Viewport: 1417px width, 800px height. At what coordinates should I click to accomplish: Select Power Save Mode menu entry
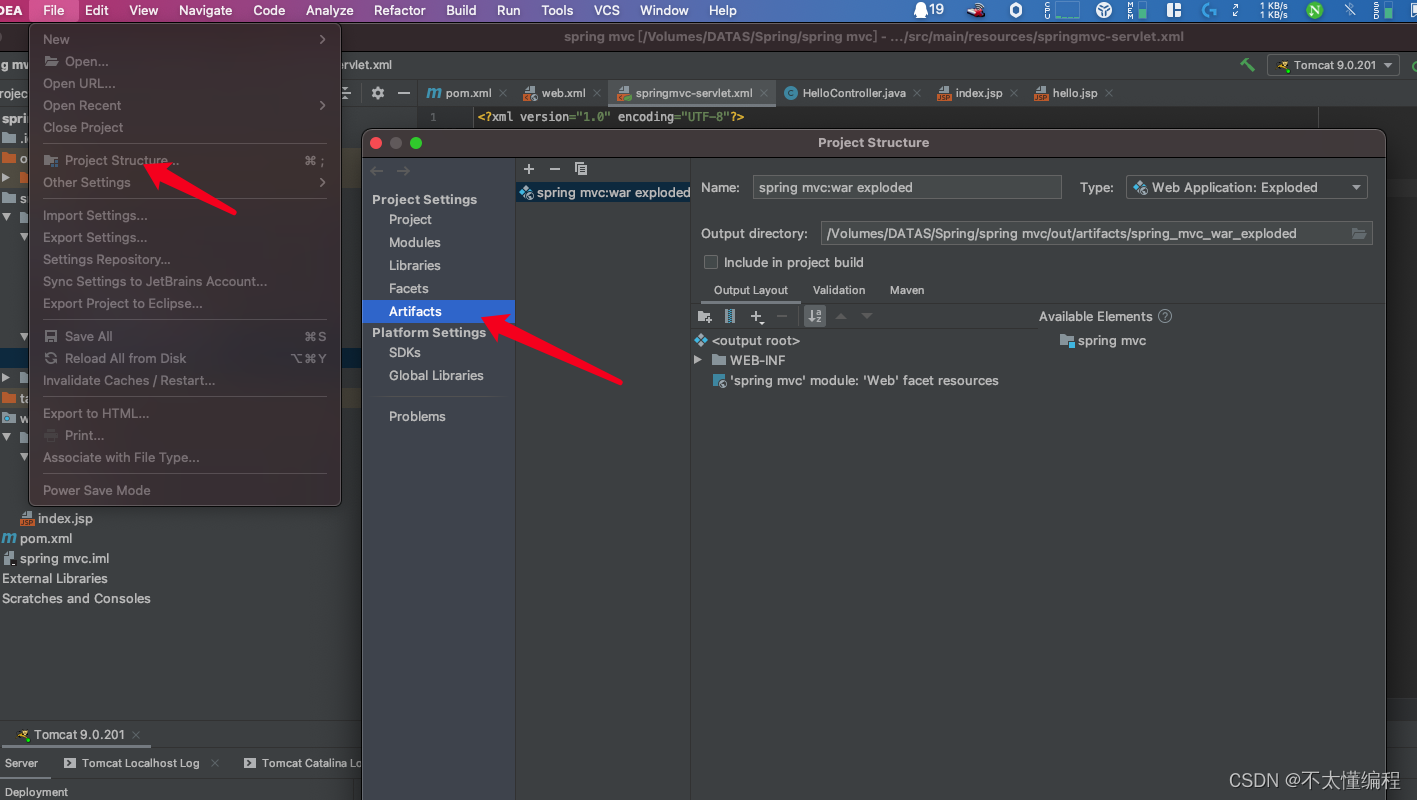coord(185,490)
